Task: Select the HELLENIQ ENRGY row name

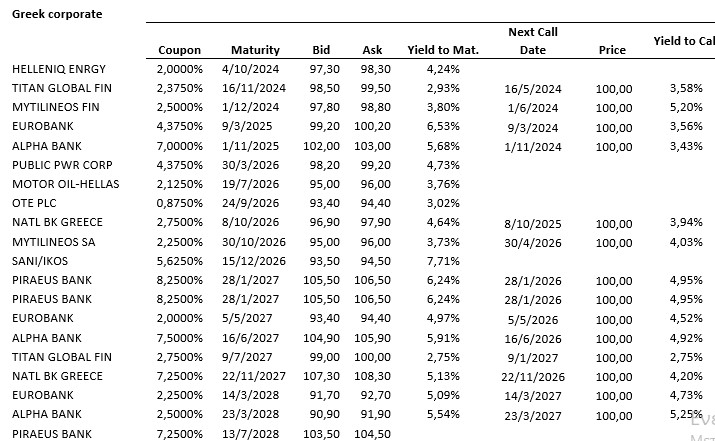Action: coord(59,69)
